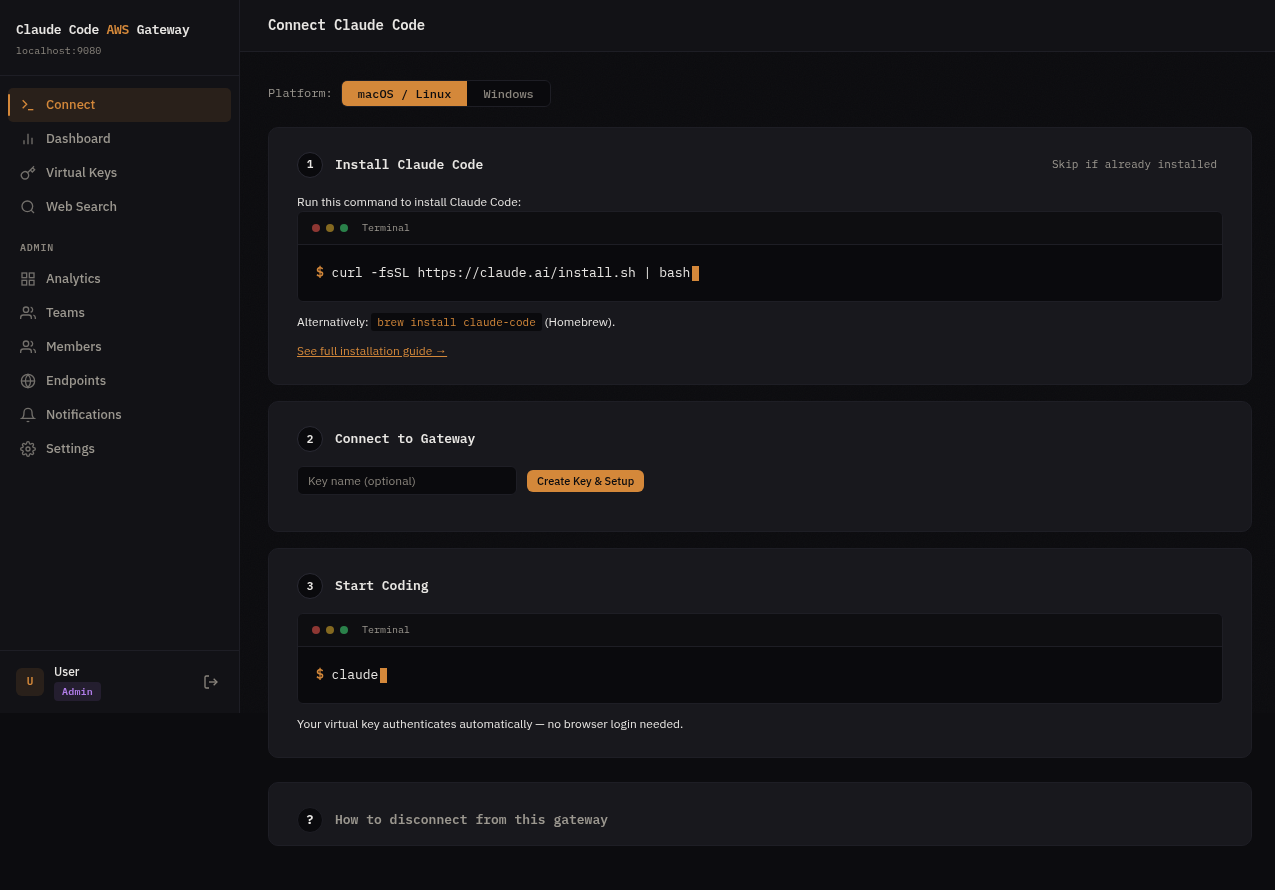
Task: Open the Dashboard chart icon
Action: click(28, 138)
